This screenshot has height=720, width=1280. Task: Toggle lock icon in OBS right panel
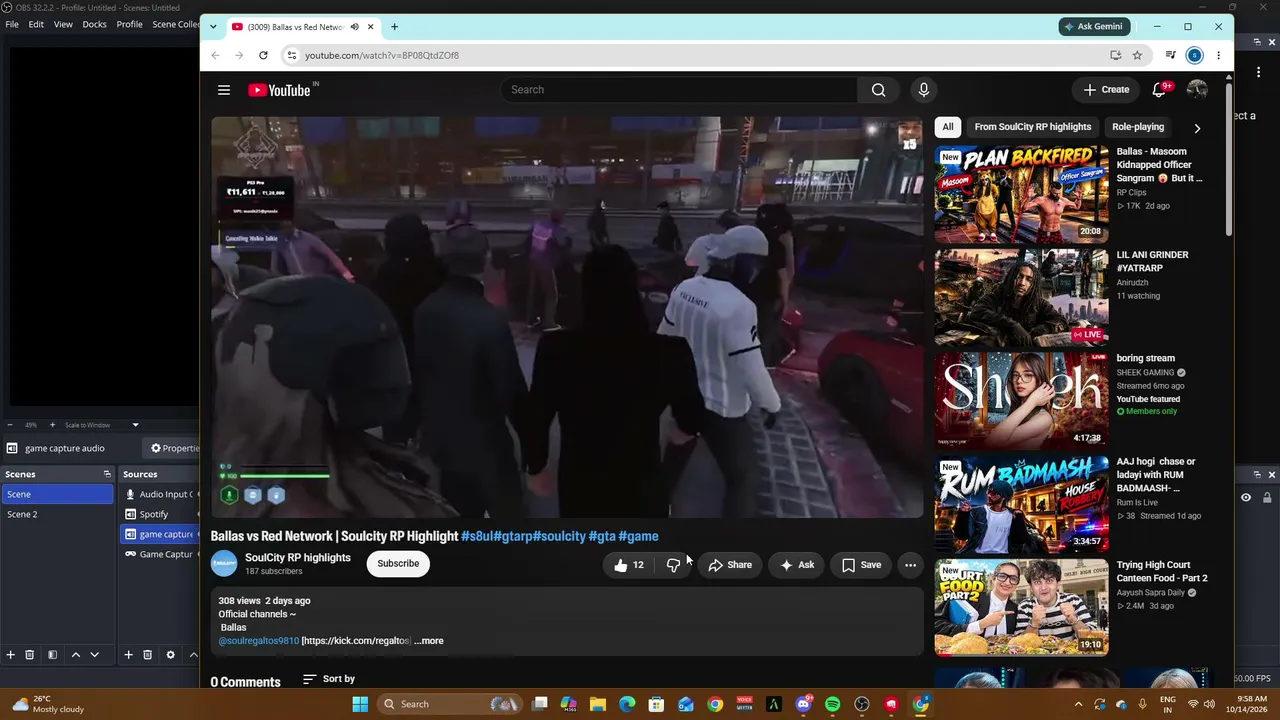pos(1268,497)
